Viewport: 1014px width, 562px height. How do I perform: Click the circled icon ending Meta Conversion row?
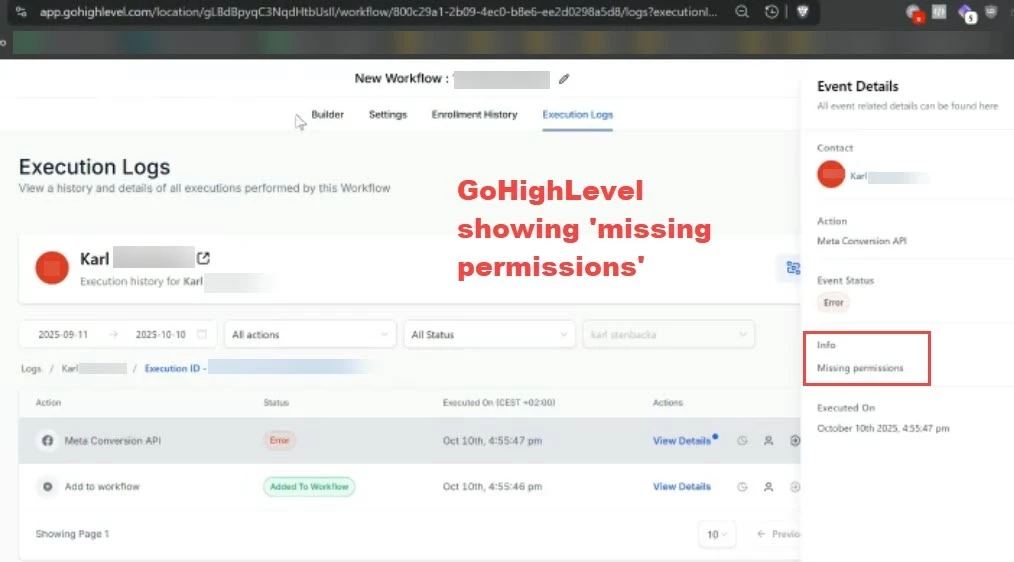pyautogui.click(x=795, y=440)
